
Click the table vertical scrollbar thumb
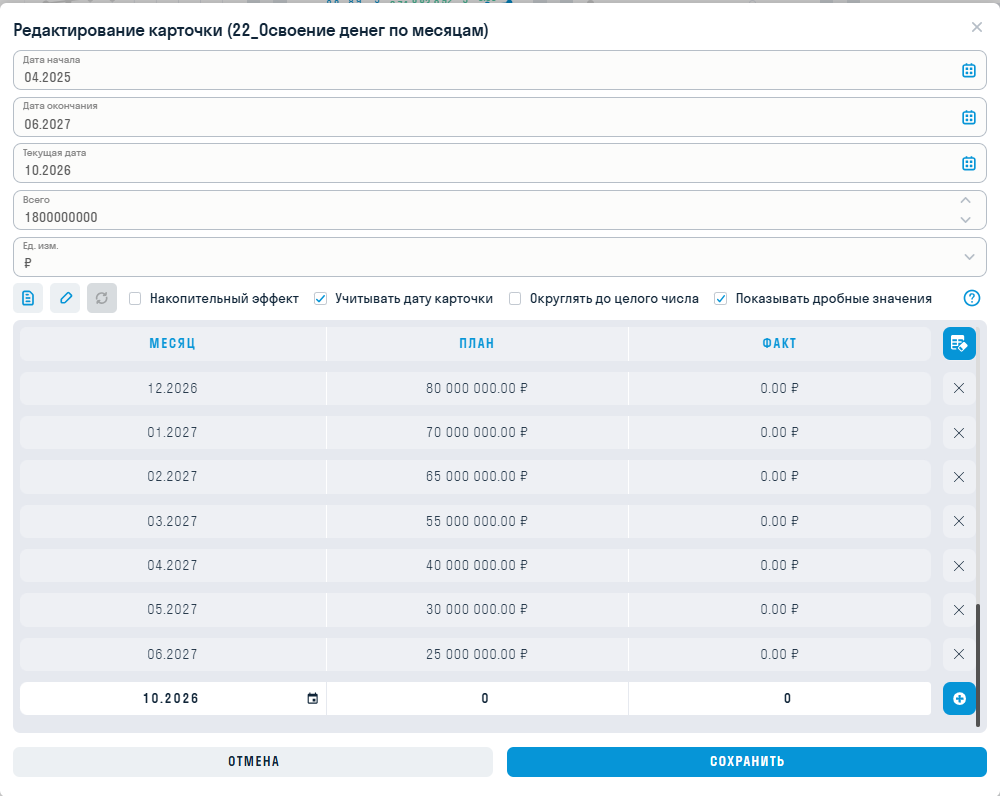click(978, 665)
